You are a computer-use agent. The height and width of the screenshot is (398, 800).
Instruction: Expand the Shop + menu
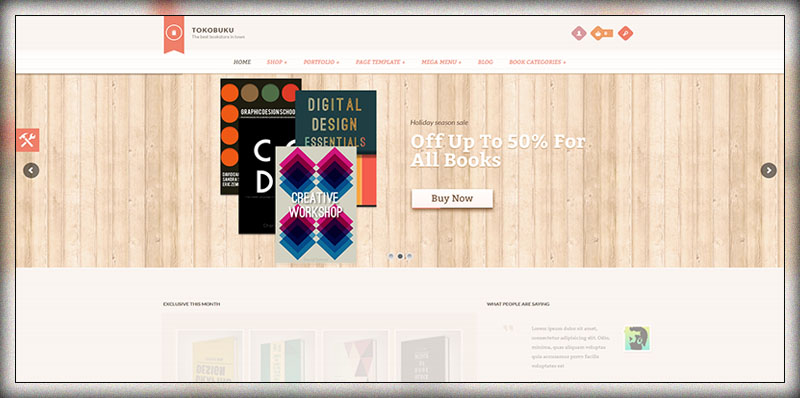pyautogui.click(x=277, y=62)
